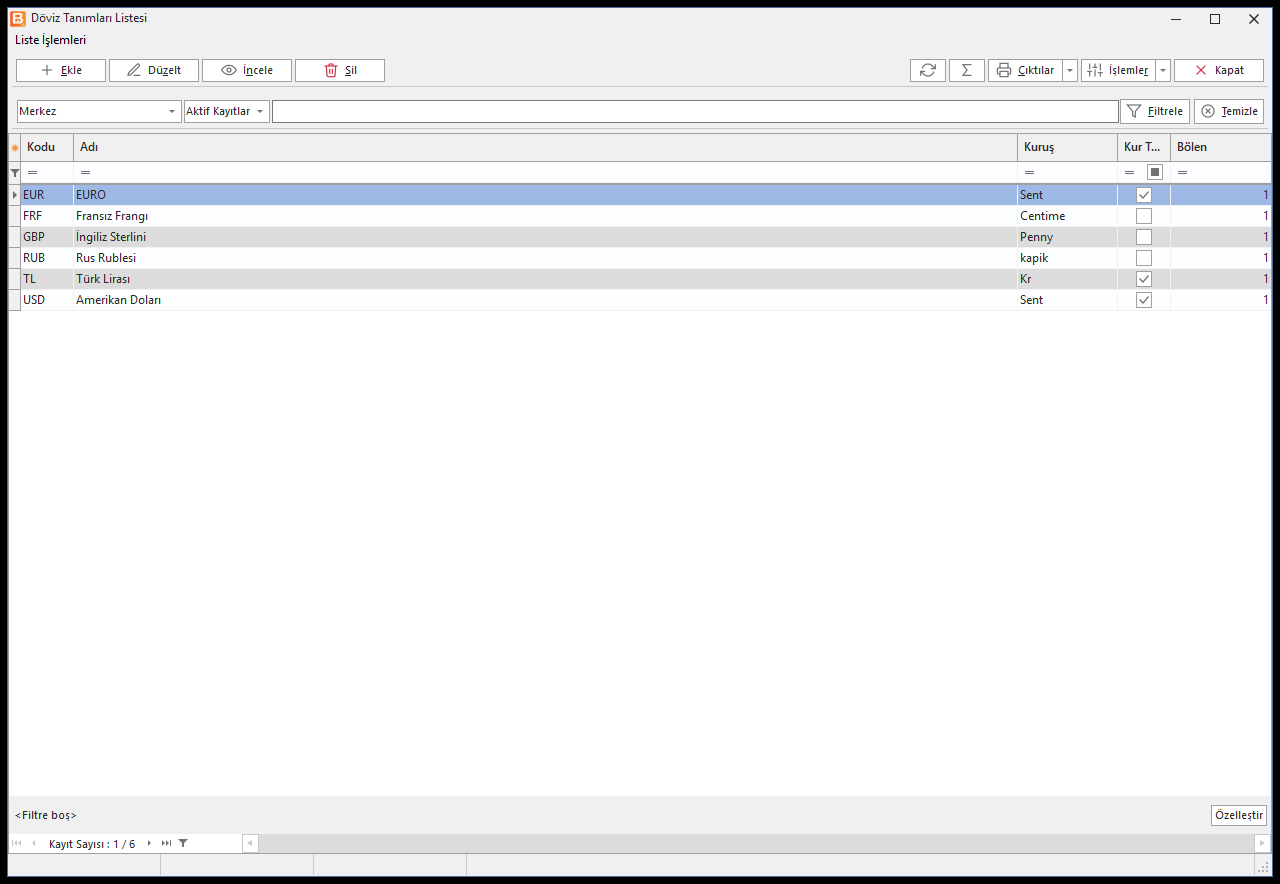Click the horizontal scrollbar left arrow
Screen dimensions: 1280x884
tap(250, 844)
